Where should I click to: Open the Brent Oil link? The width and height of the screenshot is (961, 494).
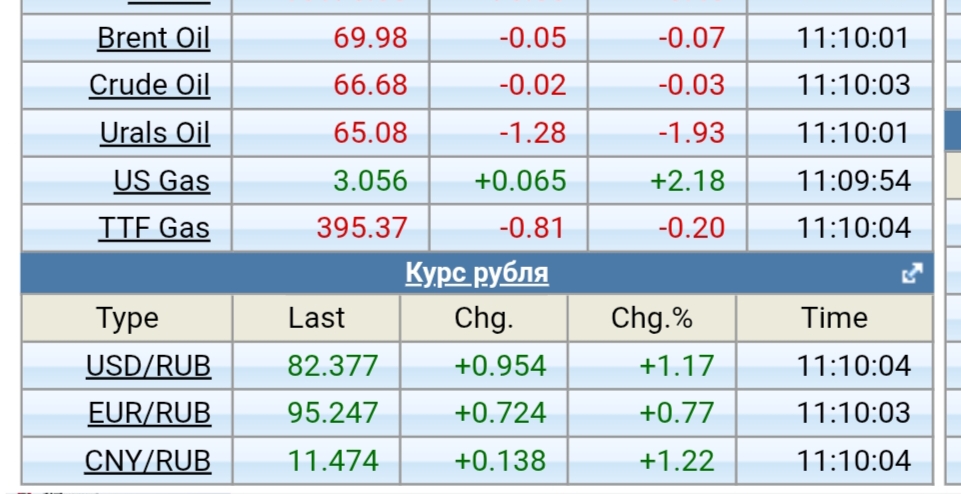tap(153, 39)
